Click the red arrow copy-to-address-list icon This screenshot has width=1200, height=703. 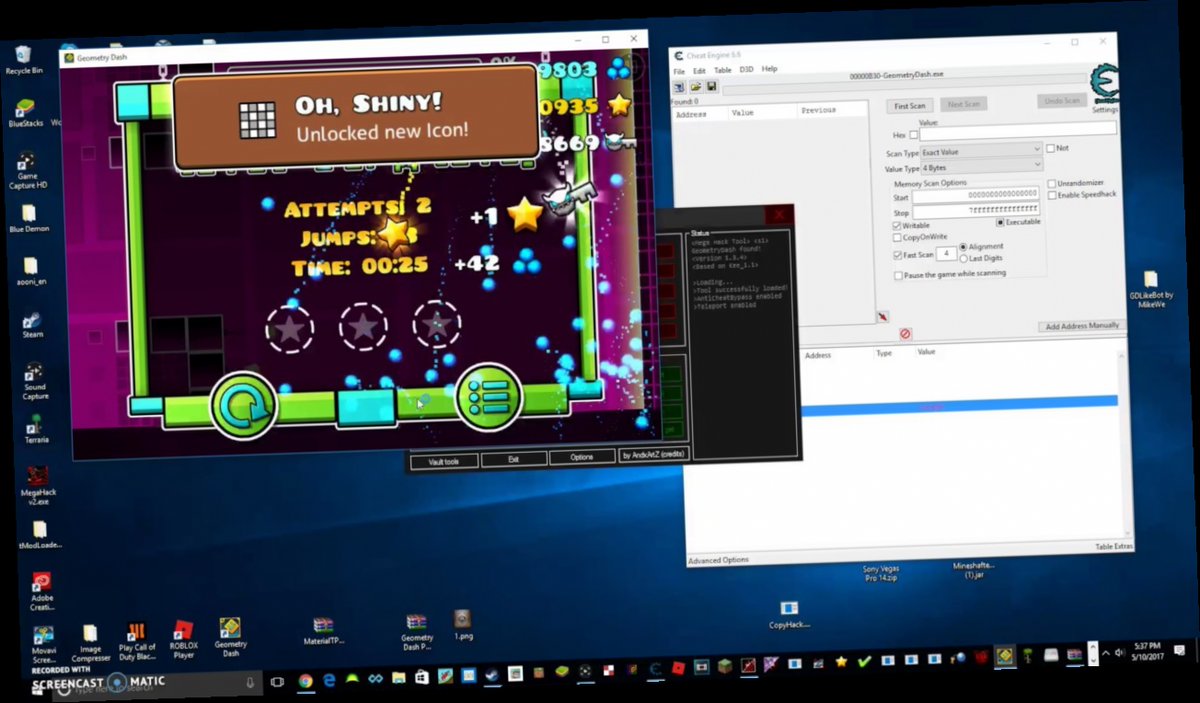pos(882,316)
